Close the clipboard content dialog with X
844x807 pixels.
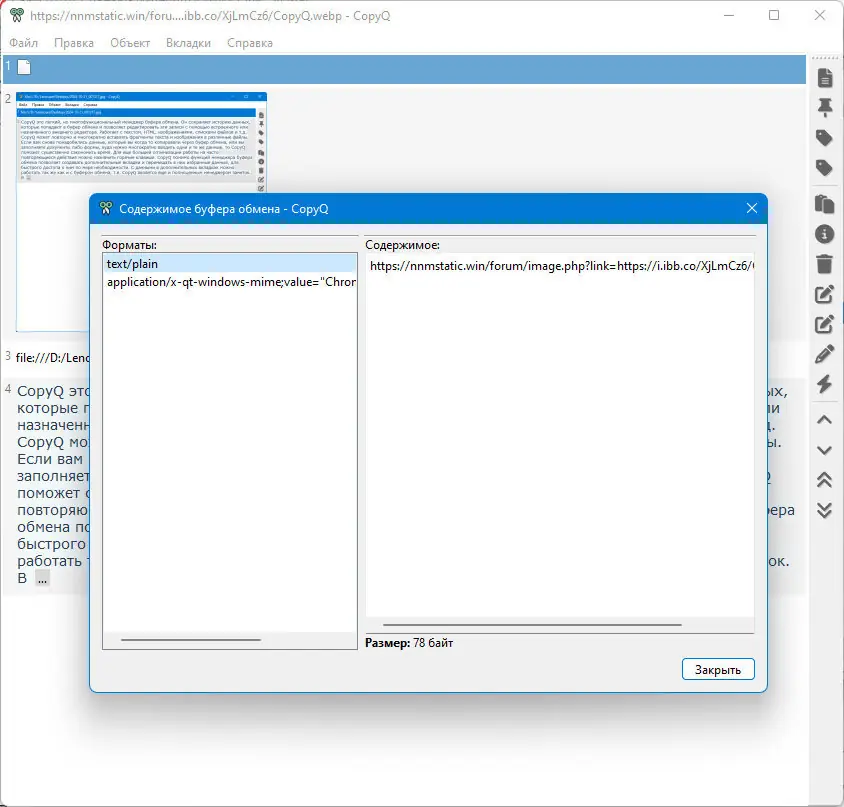click(x=752, y=208)
